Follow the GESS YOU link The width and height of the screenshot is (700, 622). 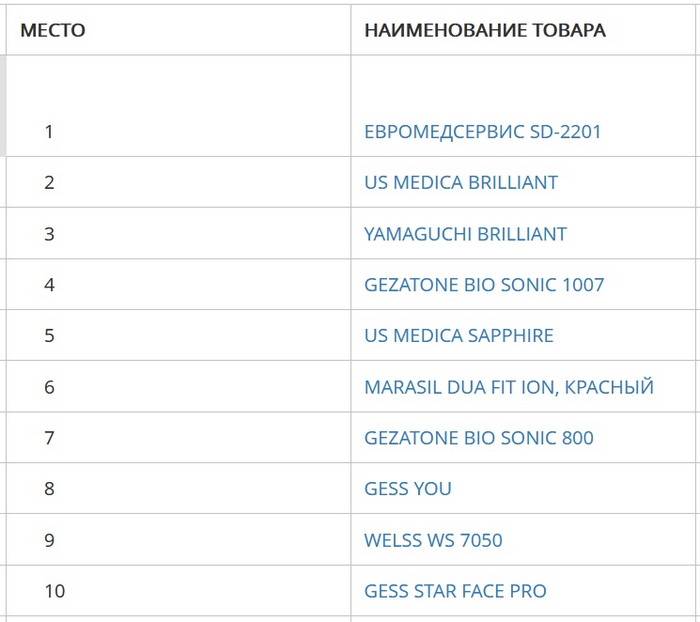[x=408, y=489]
